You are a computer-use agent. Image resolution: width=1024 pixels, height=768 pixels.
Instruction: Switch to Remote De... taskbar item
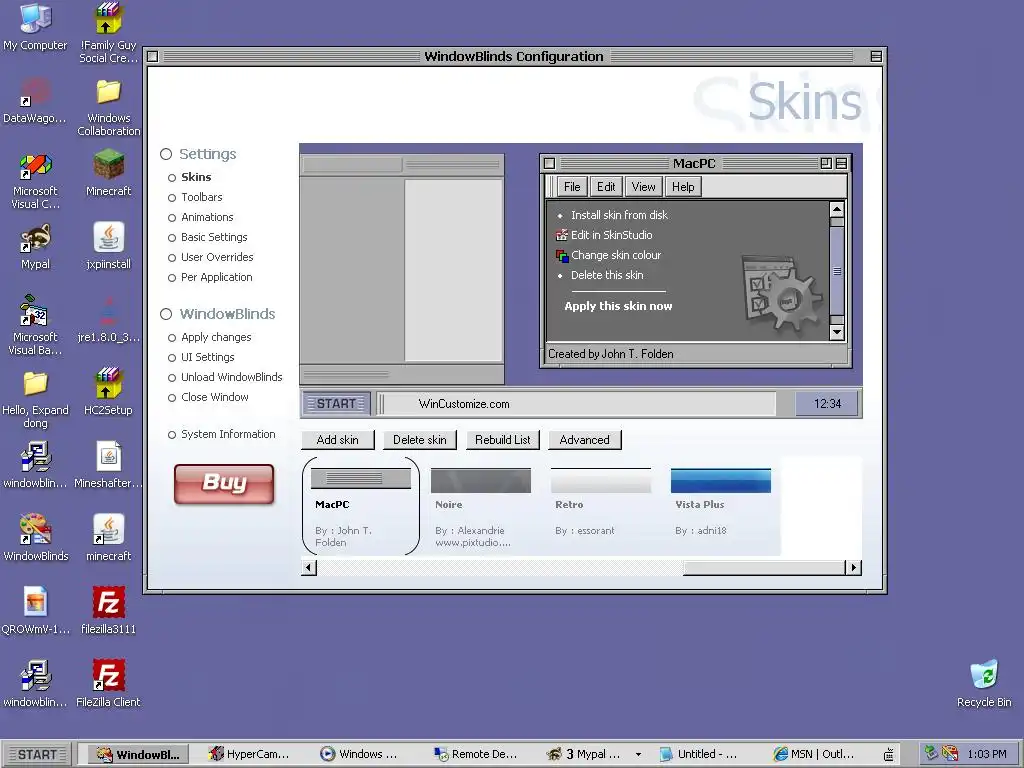tap(476, 754)
